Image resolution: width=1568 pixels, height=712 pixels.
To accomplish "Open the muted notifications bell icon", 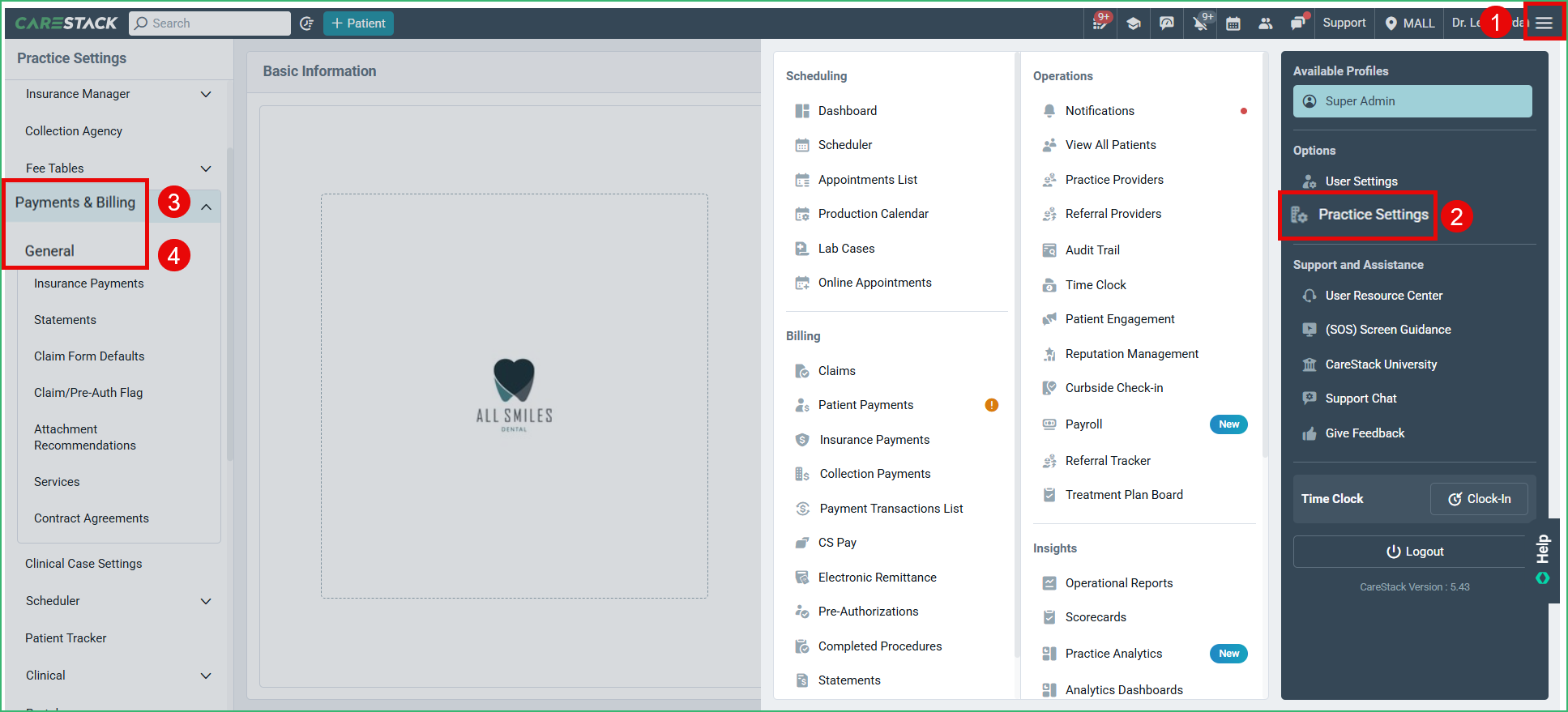I will coord(1201,23).
